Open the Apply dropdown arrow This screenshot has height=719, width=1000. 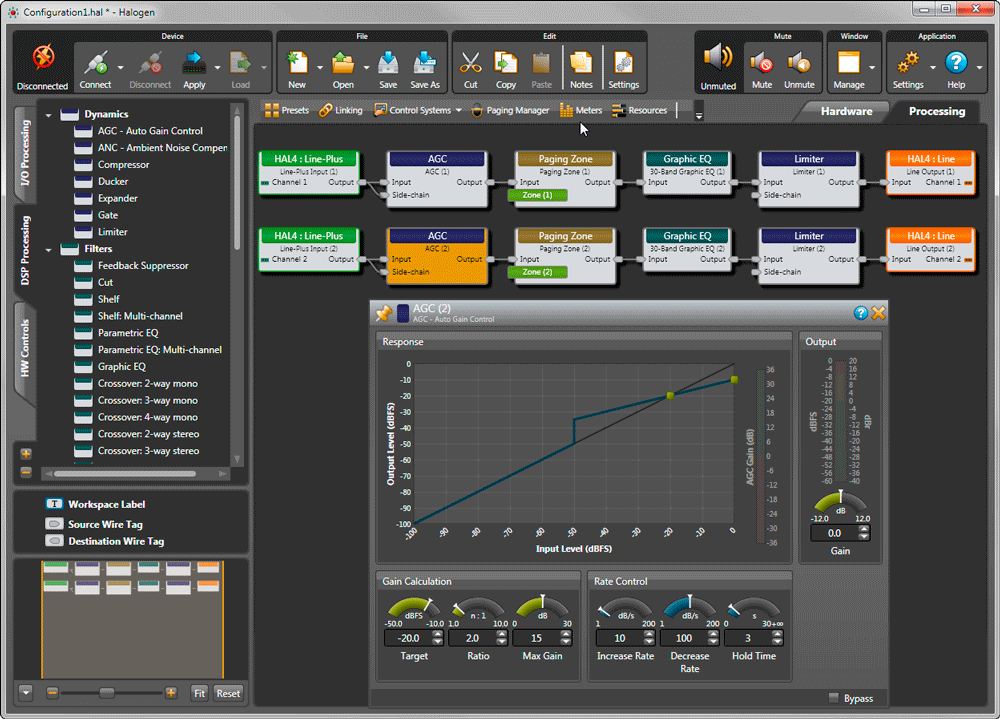(x=217, y=67)
